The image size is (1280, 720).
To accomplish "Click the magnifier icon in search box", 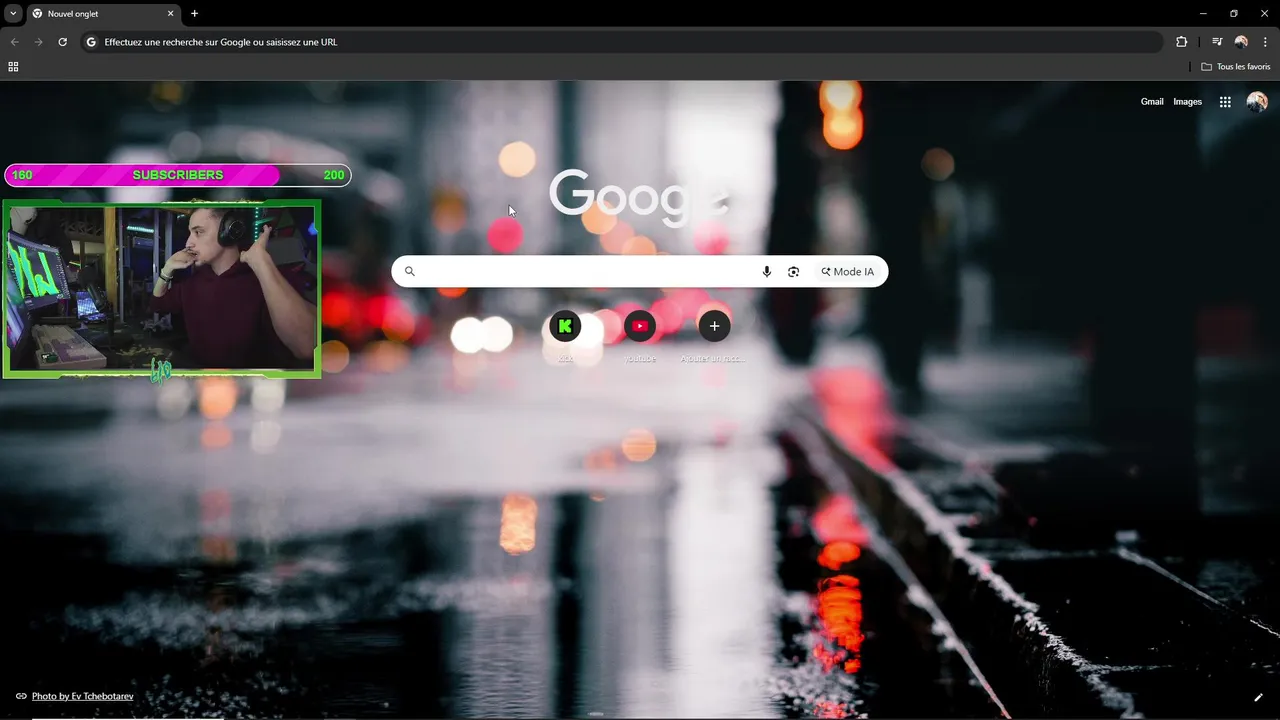I will coord(409,272).
